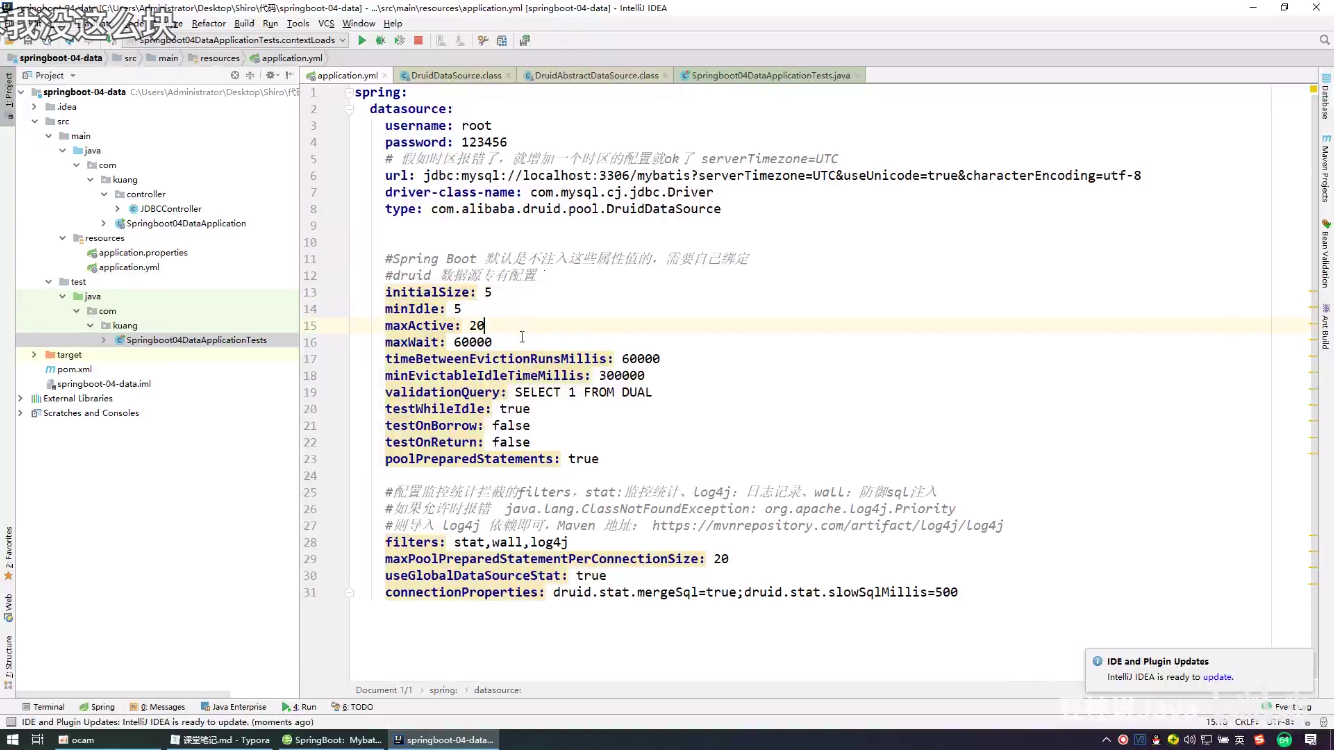Open the action center notification icon
1334x750 pixels.
1311,740
